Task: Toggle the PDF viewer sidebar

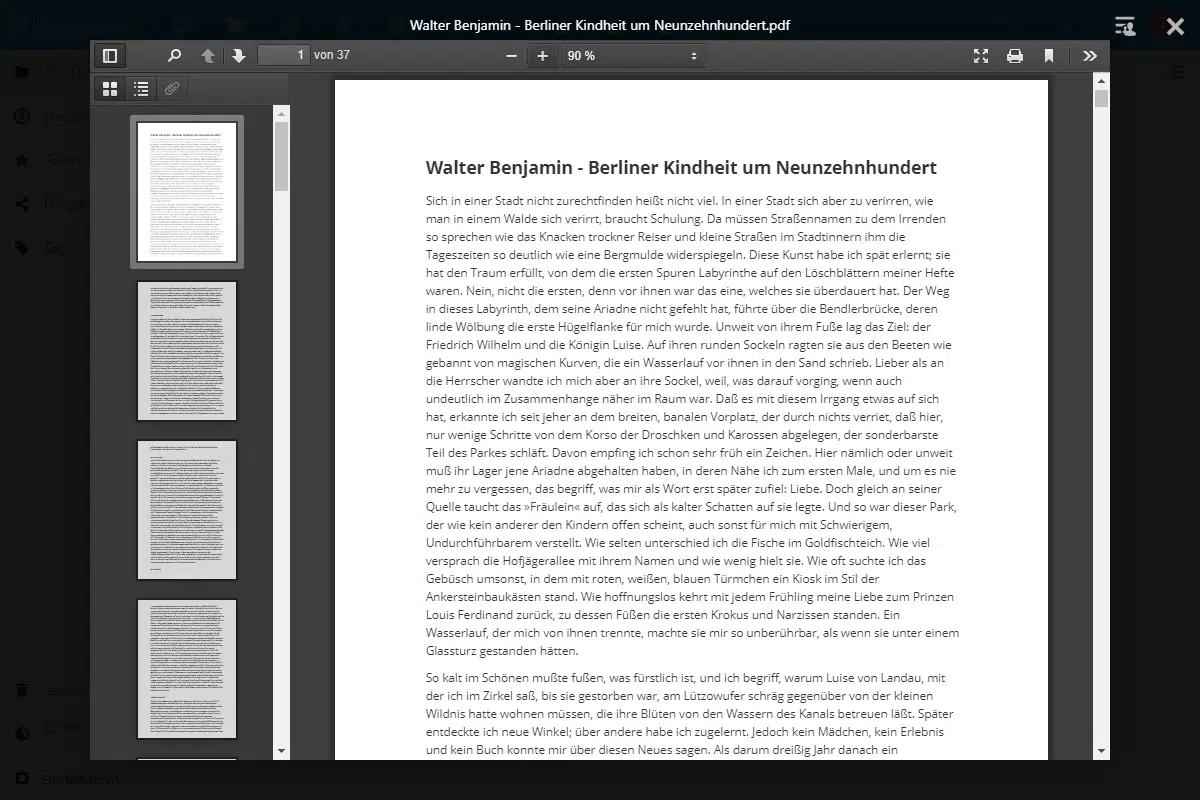Action: tap(110, 56)
